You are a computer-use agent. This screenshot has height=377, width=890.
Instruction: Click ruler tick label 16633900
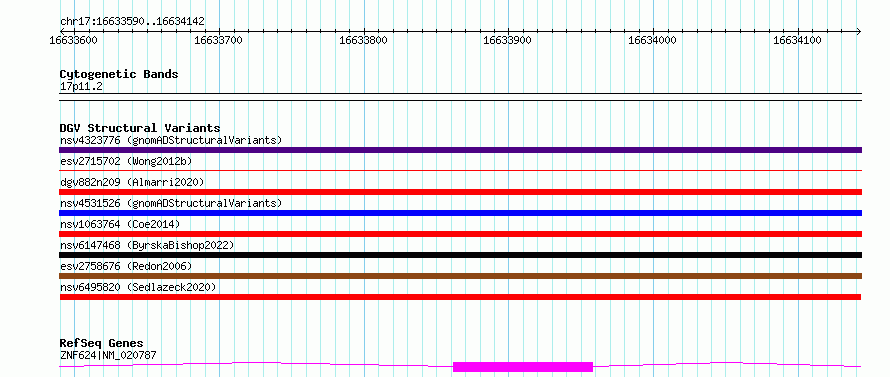[x=507, y=40]
